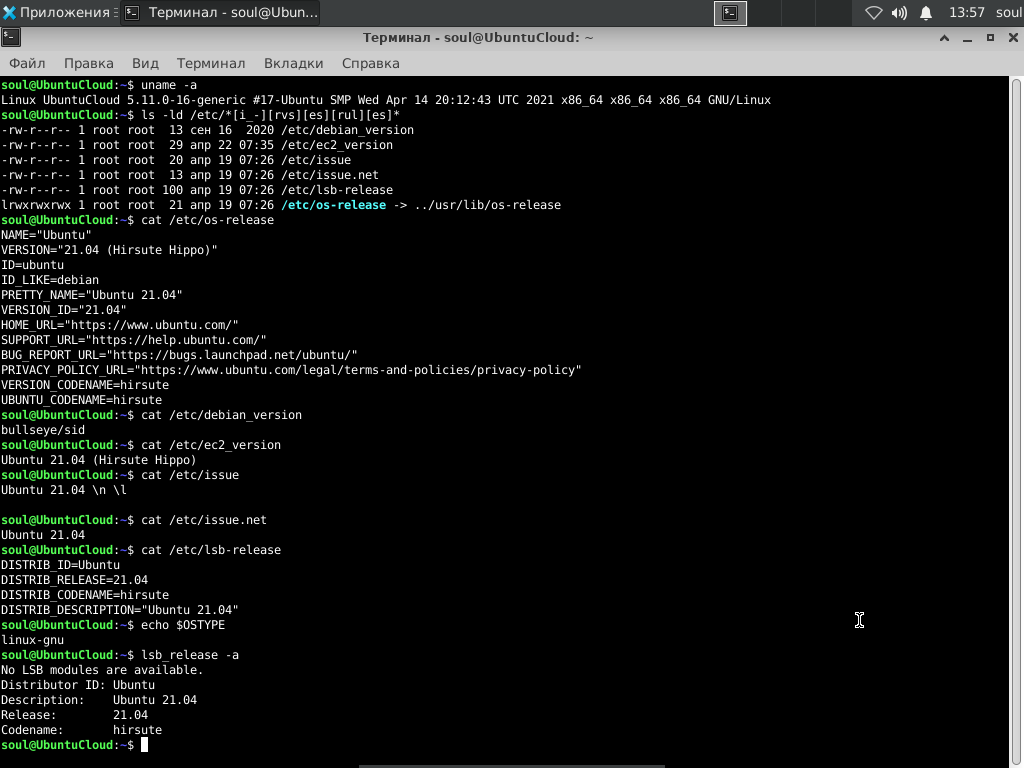Click the linux-gnu output text

click(33, 640)
